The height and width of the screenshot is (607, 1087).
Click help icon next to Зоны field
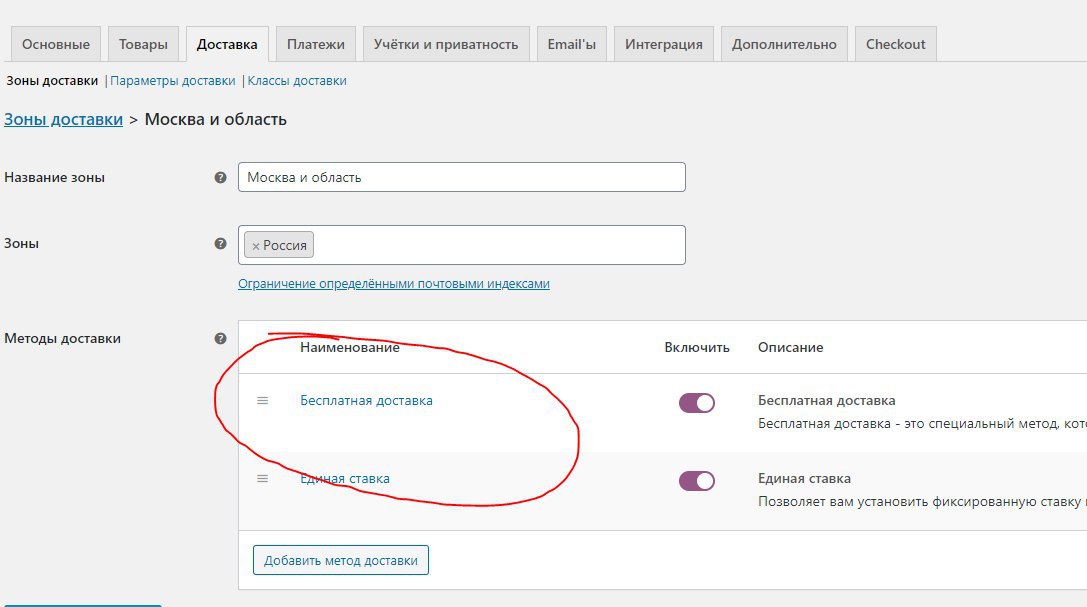220,243
